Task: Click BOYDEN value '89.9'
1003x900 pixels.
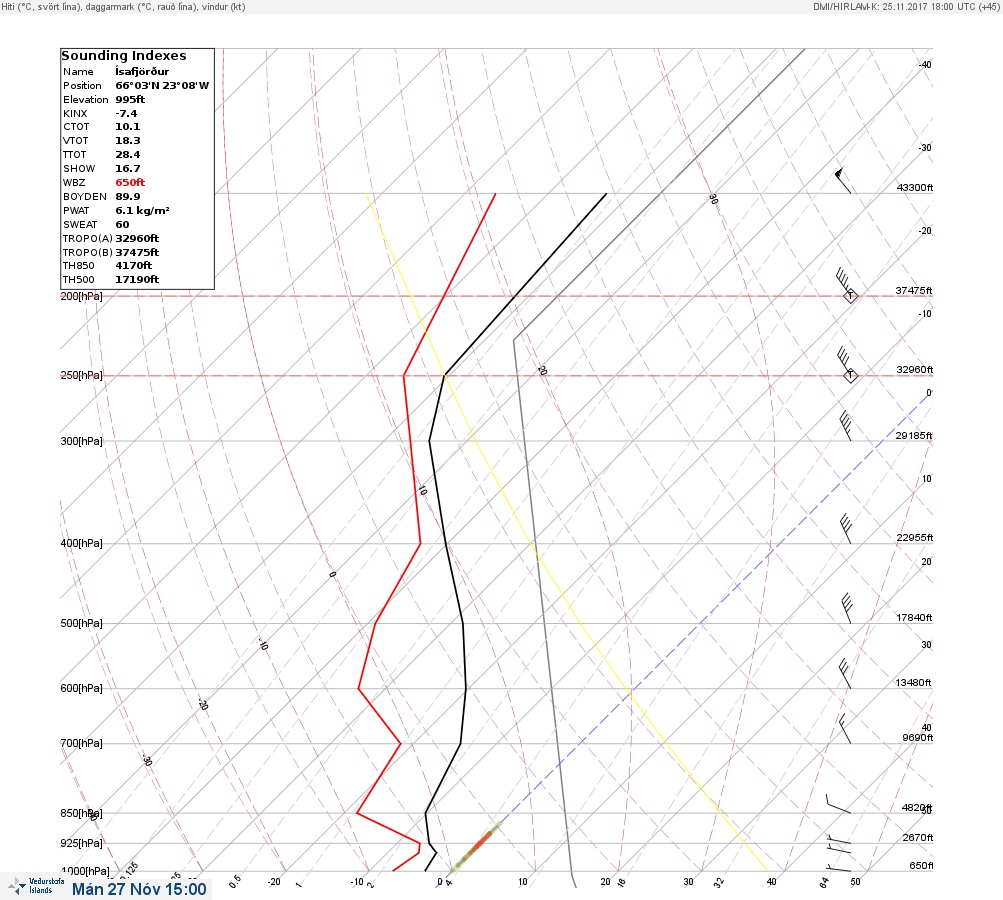Action: [127, 197]
